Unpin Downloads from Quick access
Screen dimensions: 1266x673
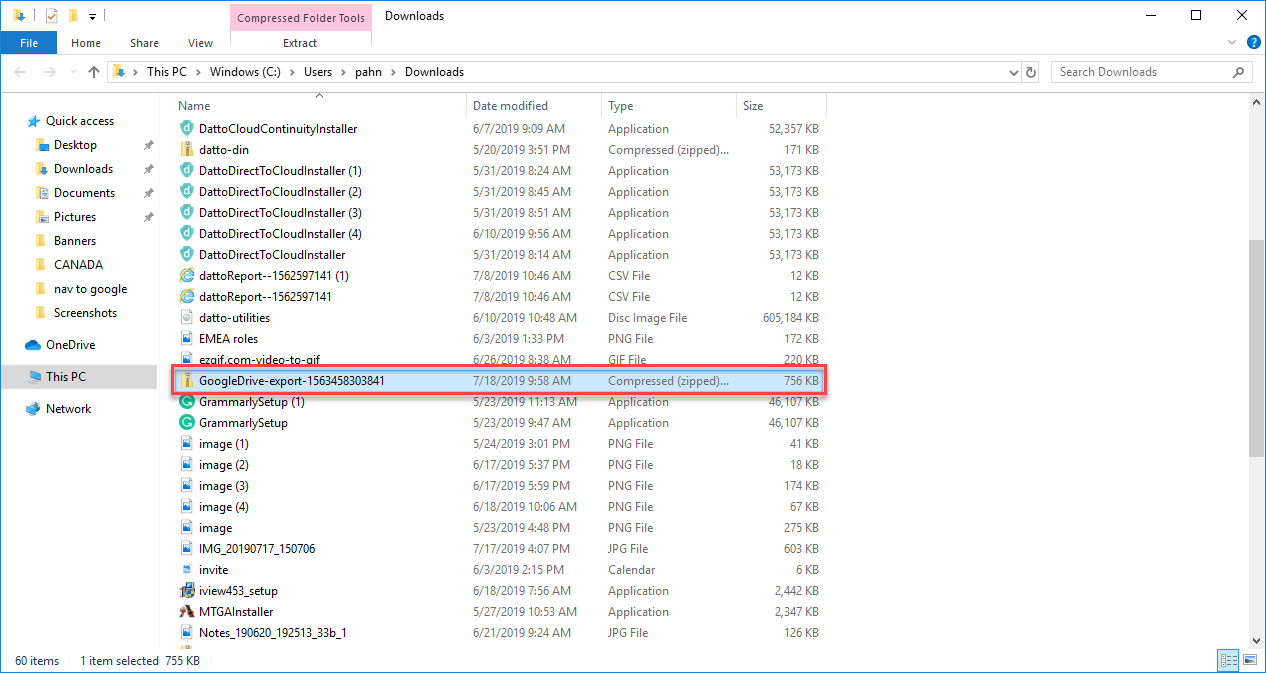point(148,169)
